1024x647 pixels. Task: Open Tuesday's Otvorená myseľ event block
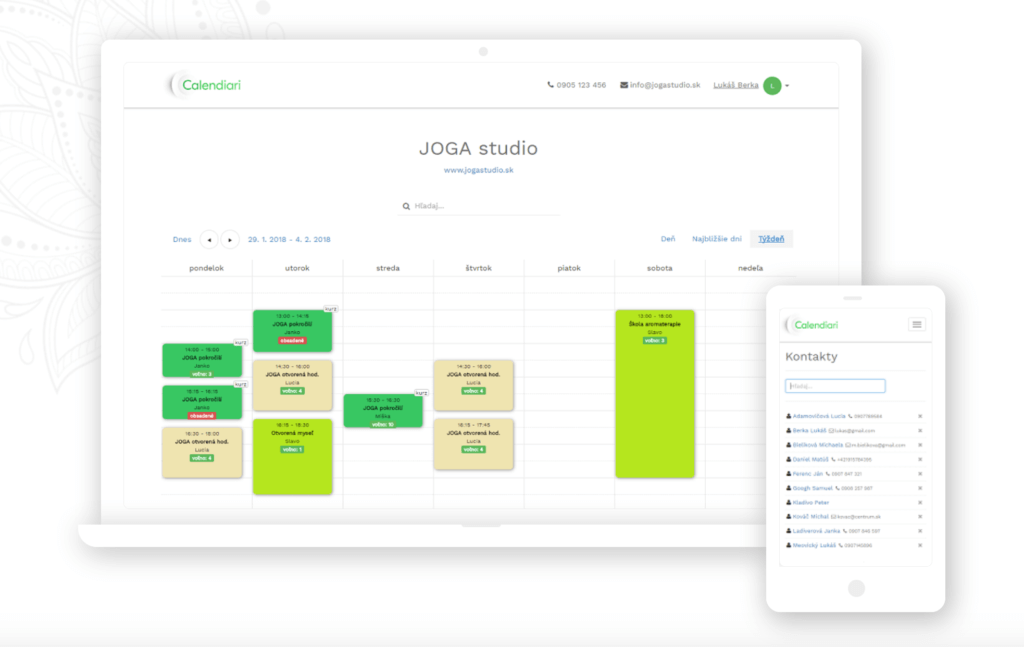pos(292,455)
